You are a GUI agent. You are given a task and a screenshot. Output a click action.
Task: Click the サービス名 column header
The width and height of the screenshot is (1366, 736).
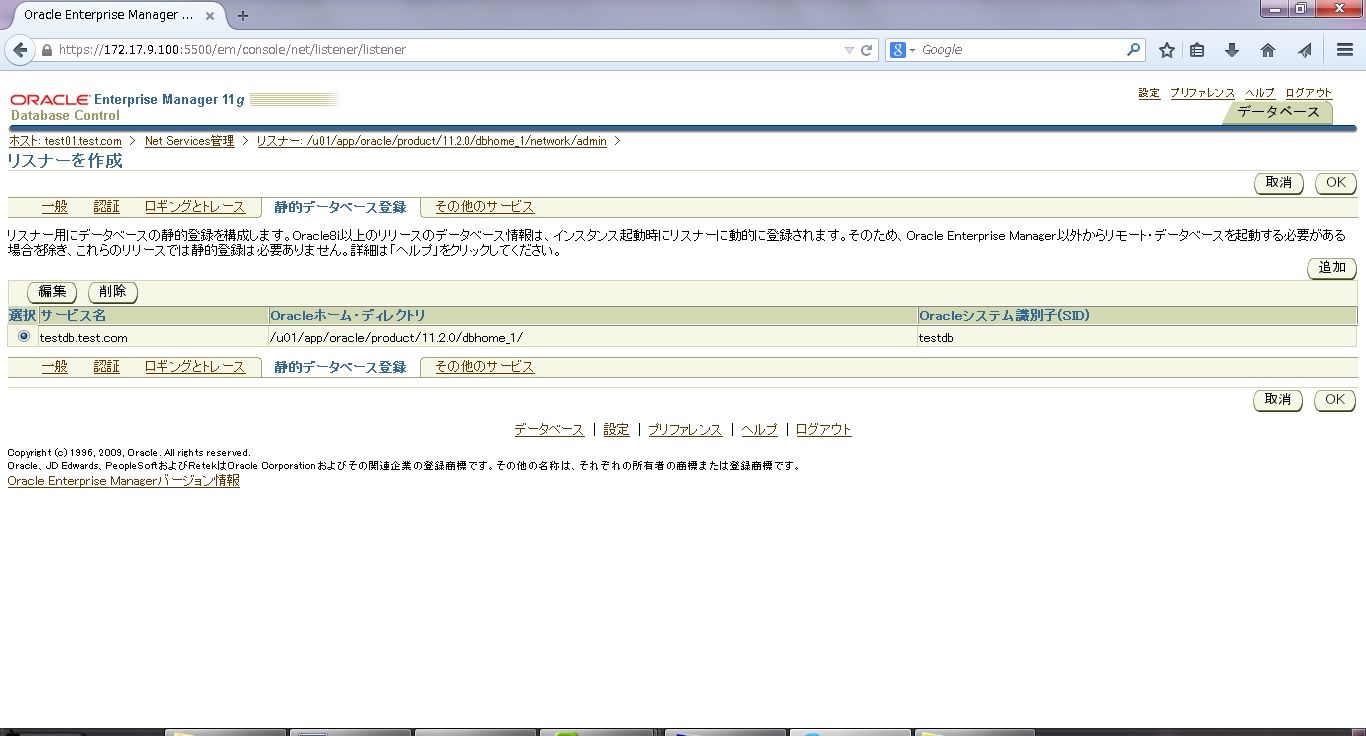(154, 316)
